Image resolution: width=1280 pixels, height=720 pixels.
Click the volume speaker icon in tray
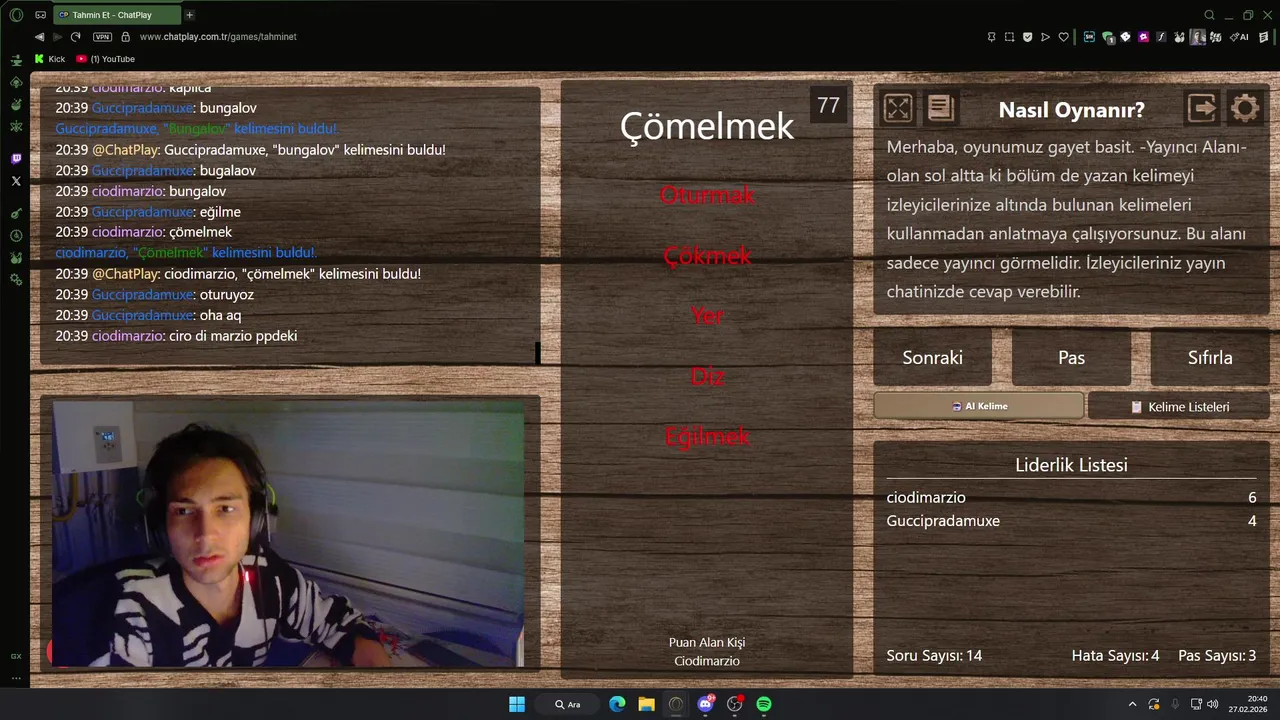click(x=1213, y=704)
